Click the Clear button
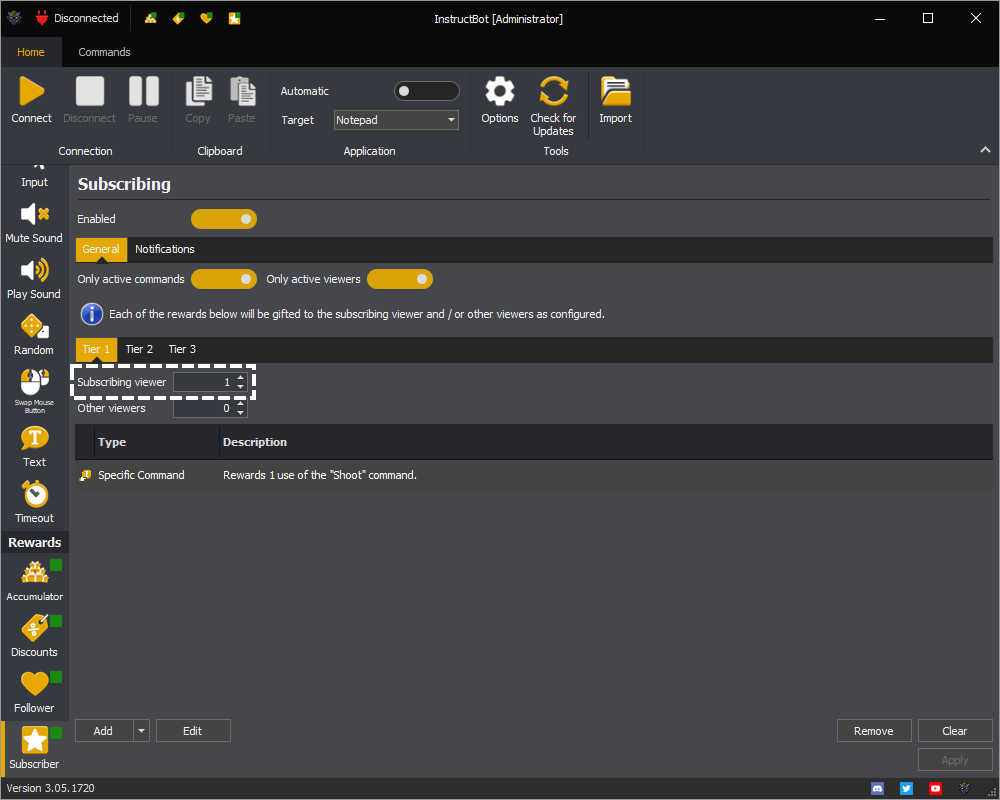 coord(955,731)
